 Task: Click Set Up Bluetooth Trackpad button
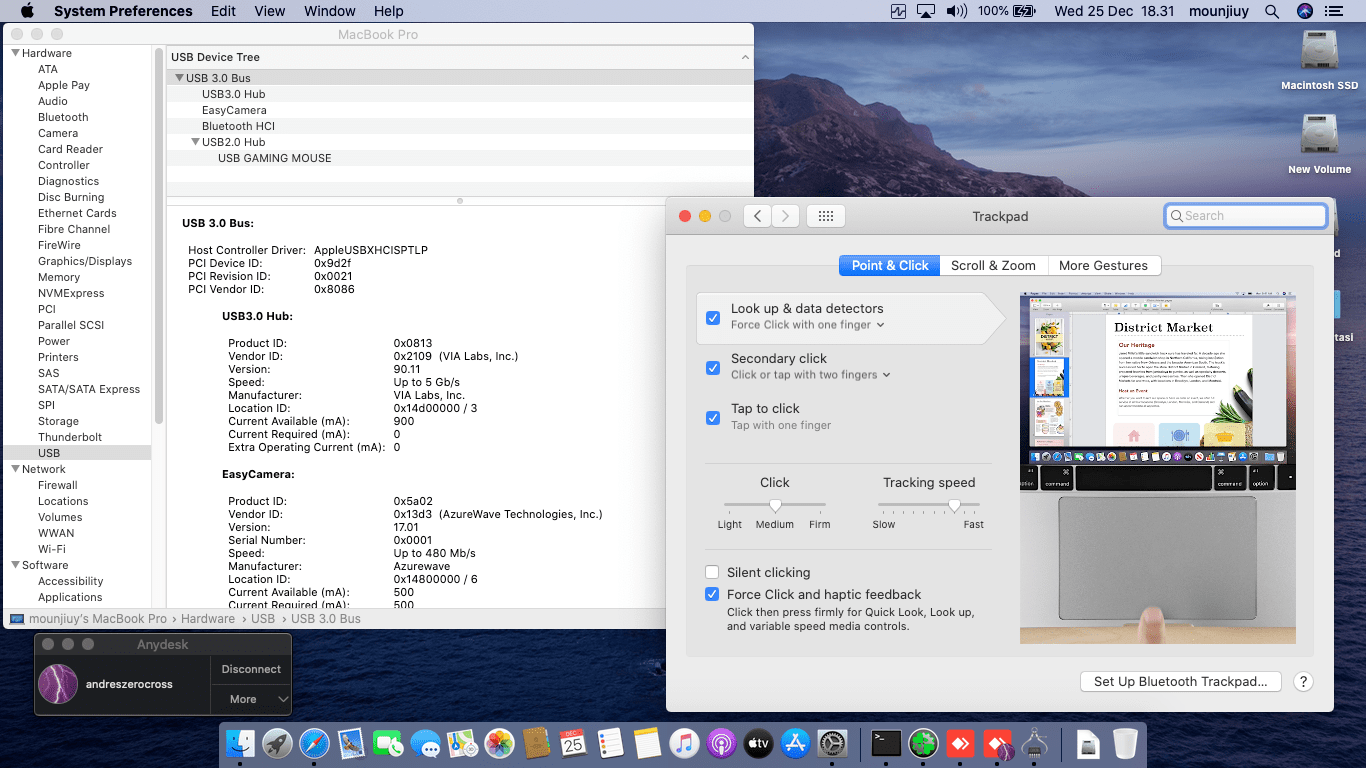pos(1180,681)
